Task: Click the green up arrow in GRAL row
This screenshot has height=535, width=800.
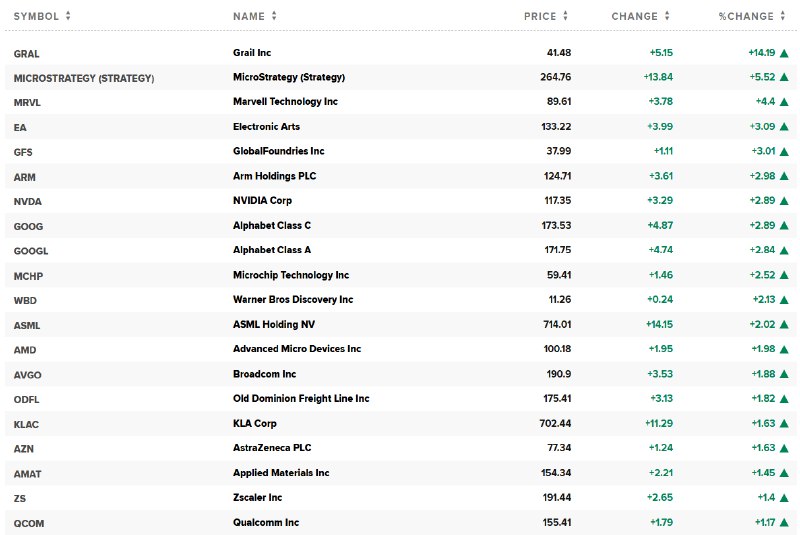Action: [784, 53]
